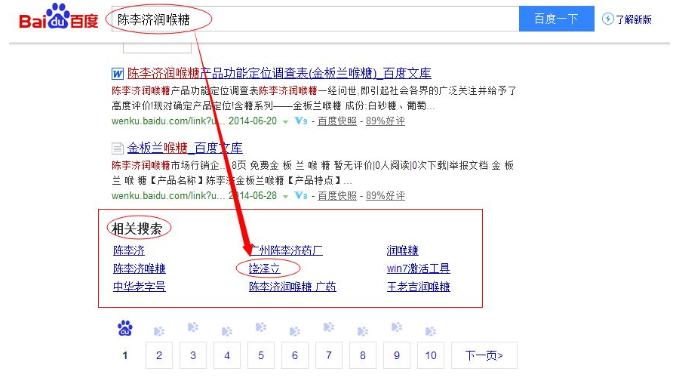Click related search 陈李济喉糖
The height and width of the screenshot is (378, 676).
pyautogui.click(x=139, y=269)
